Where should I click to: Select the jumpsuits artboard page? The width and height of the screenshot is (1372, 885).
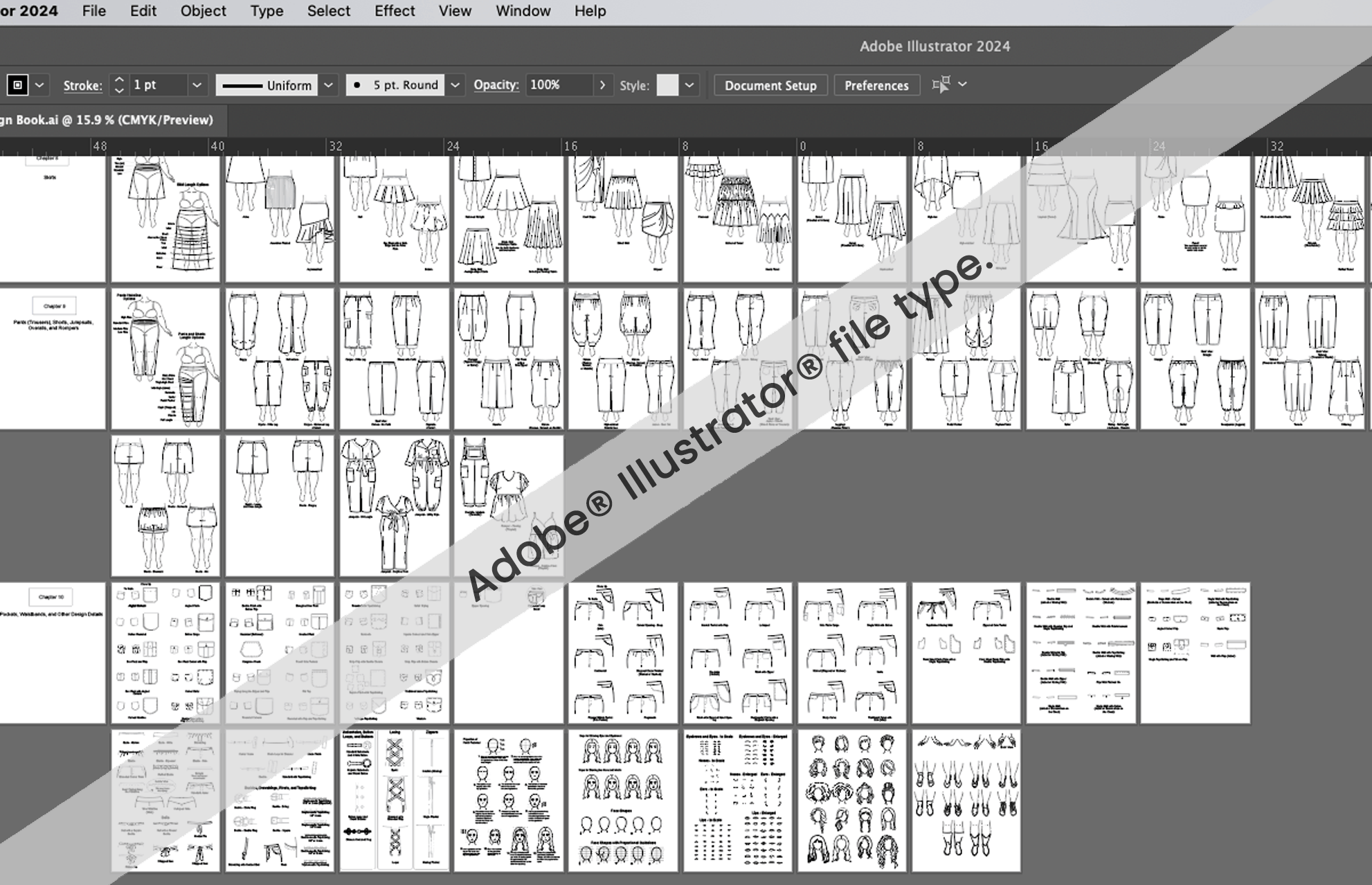(395, 506)
